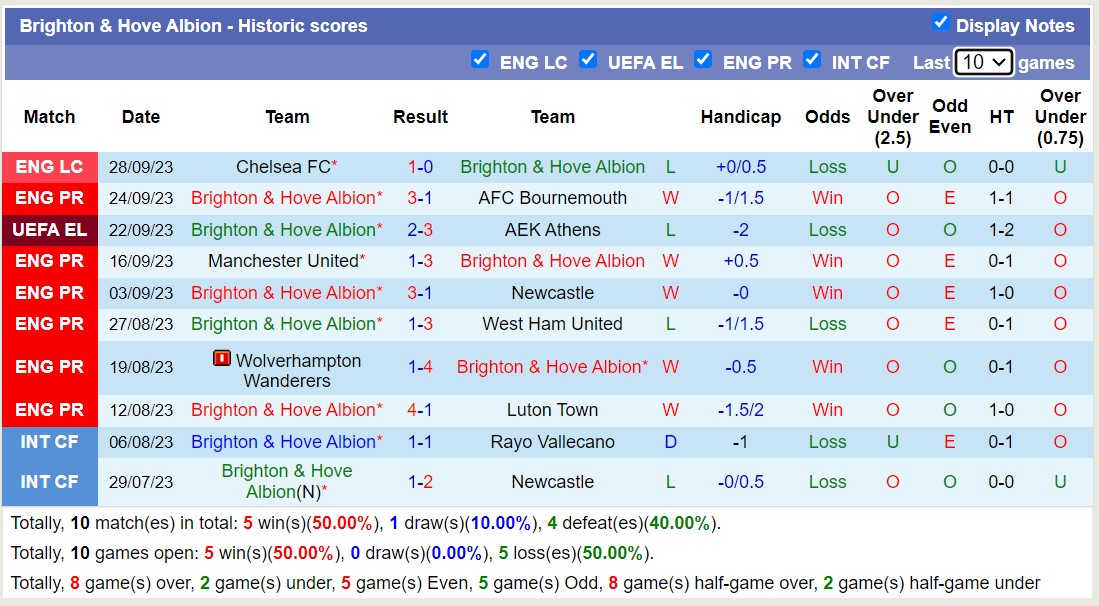Click the ENG PR badge on the 16/09/23 row

click(49, 261)
